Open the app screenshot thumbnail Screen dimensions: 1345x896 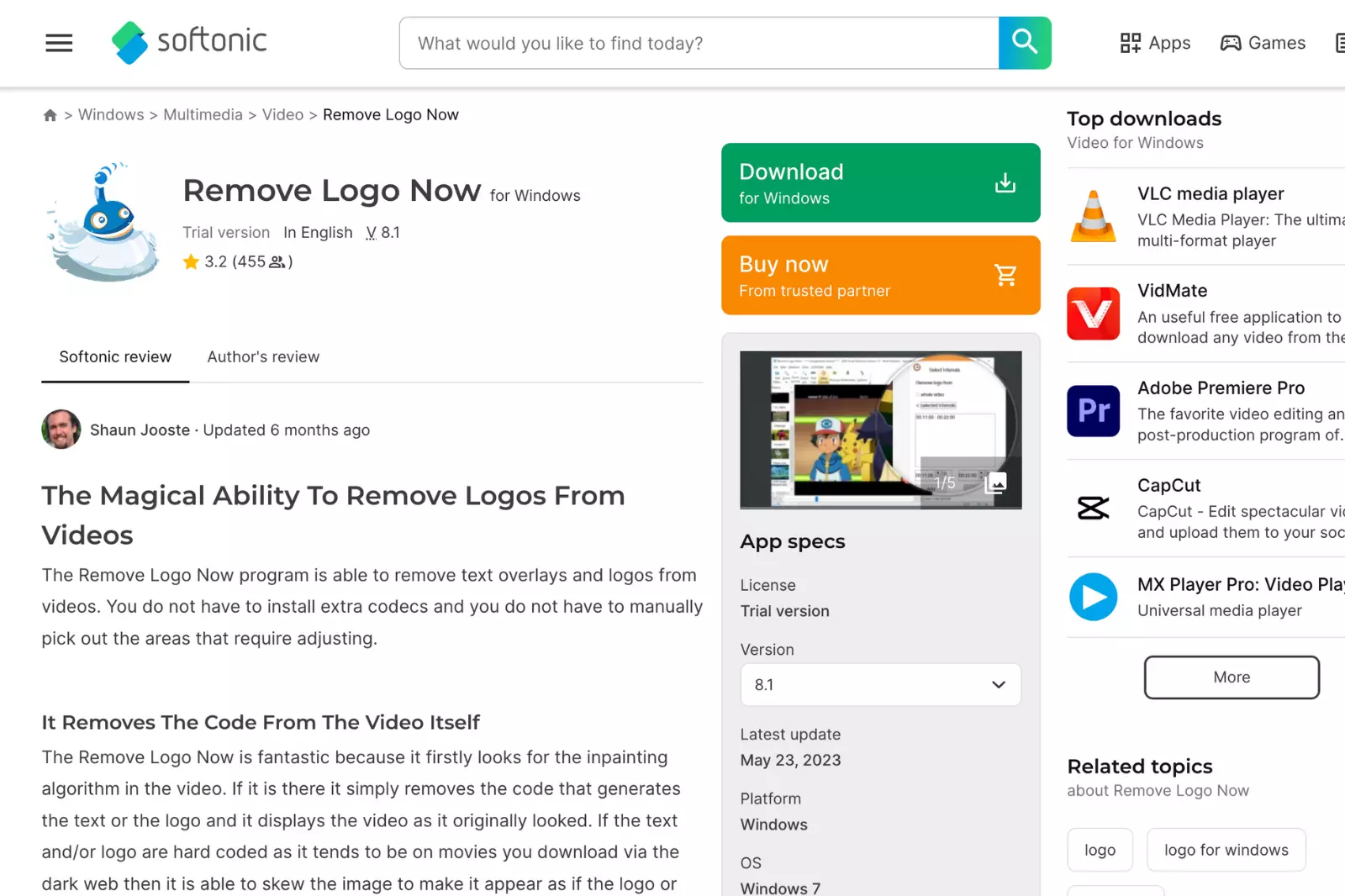(x=881, y=430)
